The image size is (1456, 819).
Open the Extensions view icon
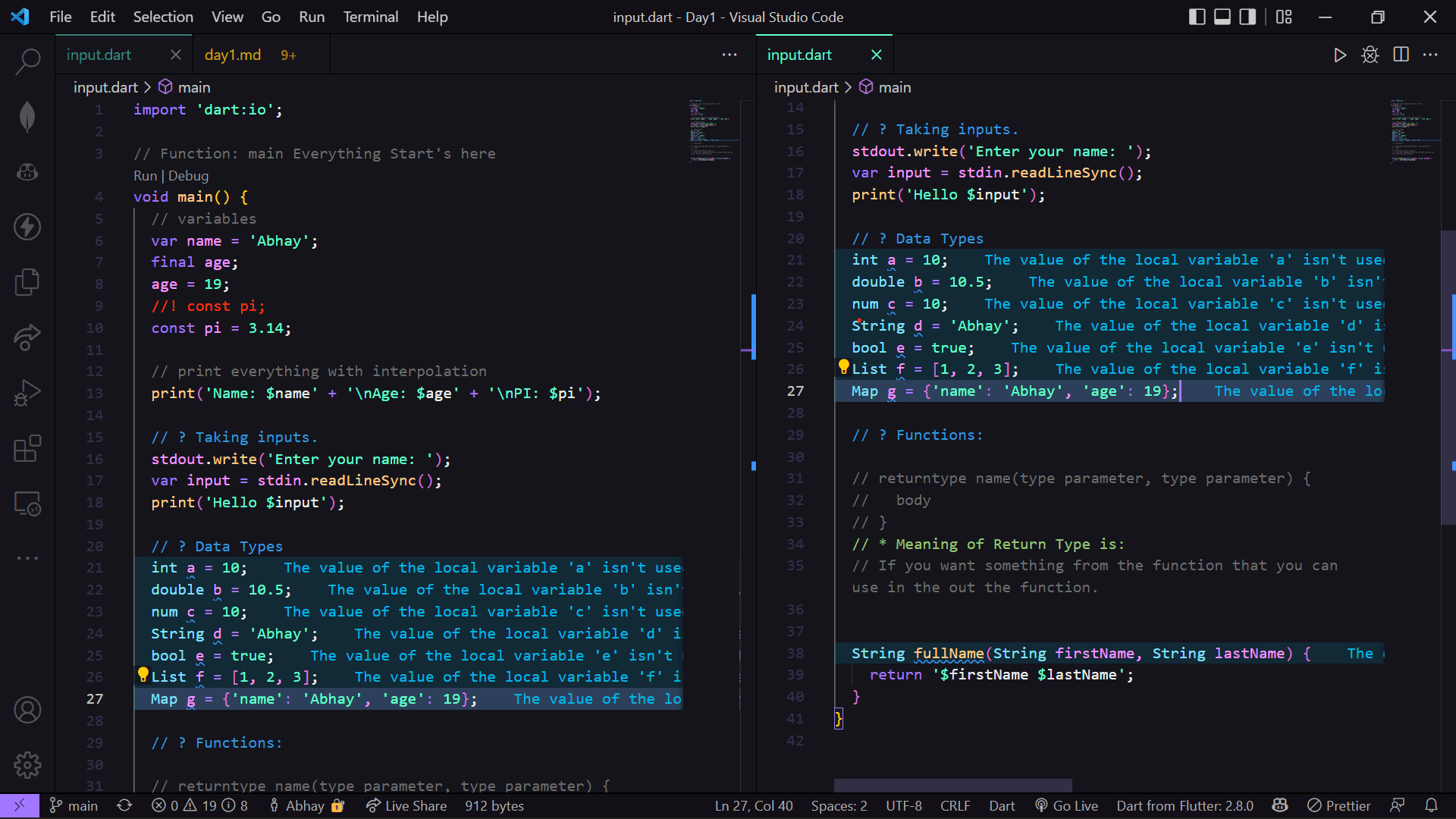[27, 448]
